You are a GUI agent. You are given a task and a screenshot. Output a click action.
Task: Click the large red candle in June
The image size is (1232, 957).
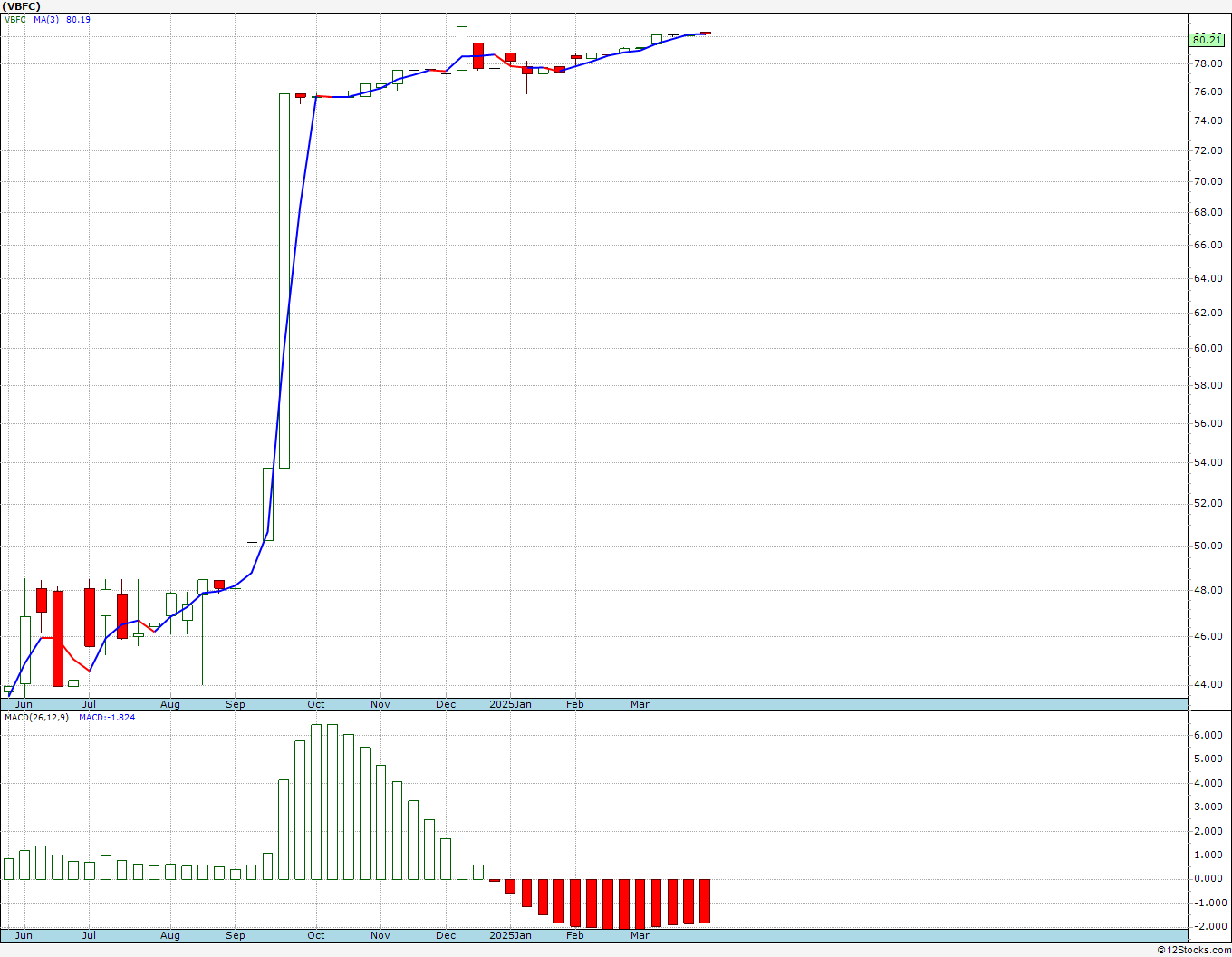point(58,638)
